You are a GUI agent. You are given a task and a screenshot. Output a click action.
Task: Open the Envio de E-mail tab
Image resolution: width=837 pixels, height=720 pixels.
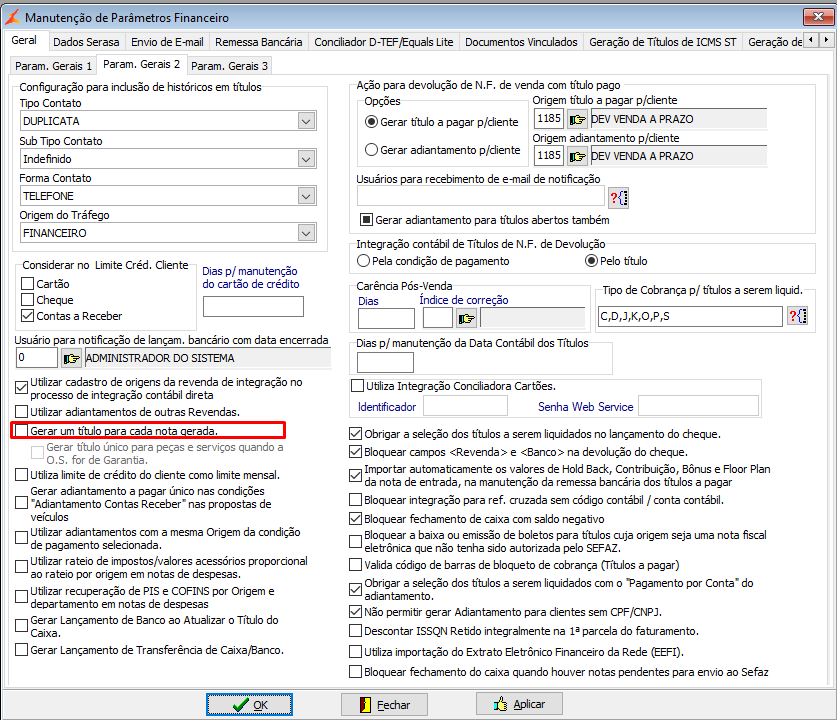pos(167,42)
